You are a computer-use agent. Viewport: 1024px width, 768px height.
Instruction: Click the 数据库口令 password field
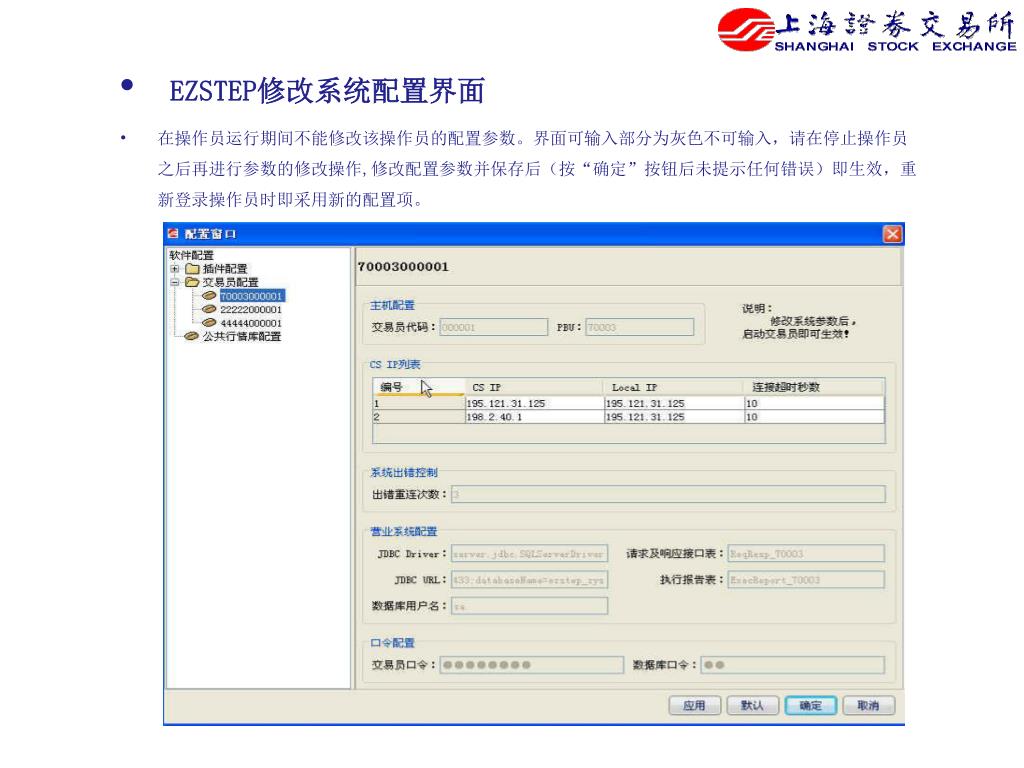(792, 665)
